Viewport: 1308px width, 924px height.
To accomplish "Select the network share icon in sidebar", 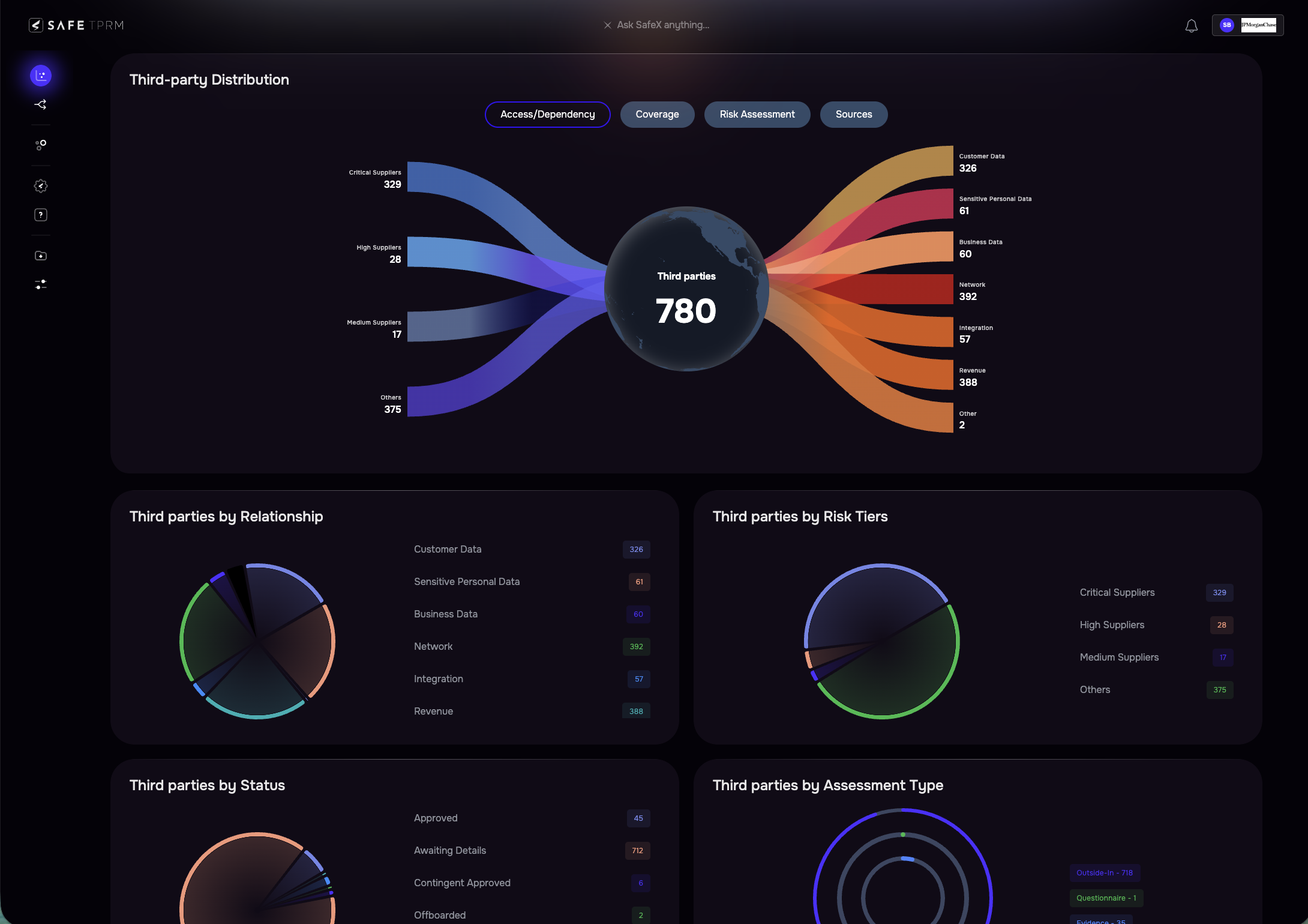I will 41,104.
